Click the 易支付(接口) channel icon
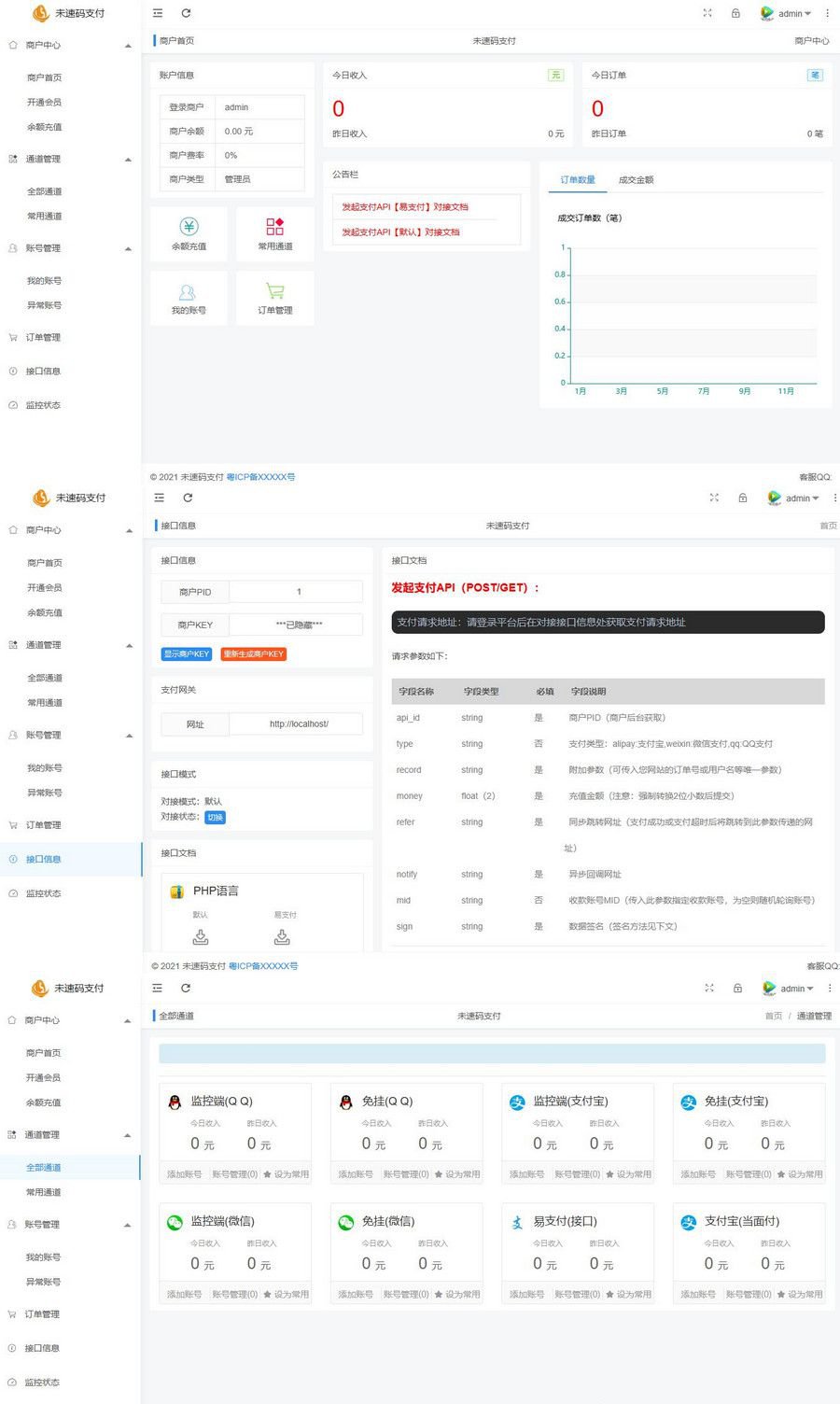 click(517, 1222)
